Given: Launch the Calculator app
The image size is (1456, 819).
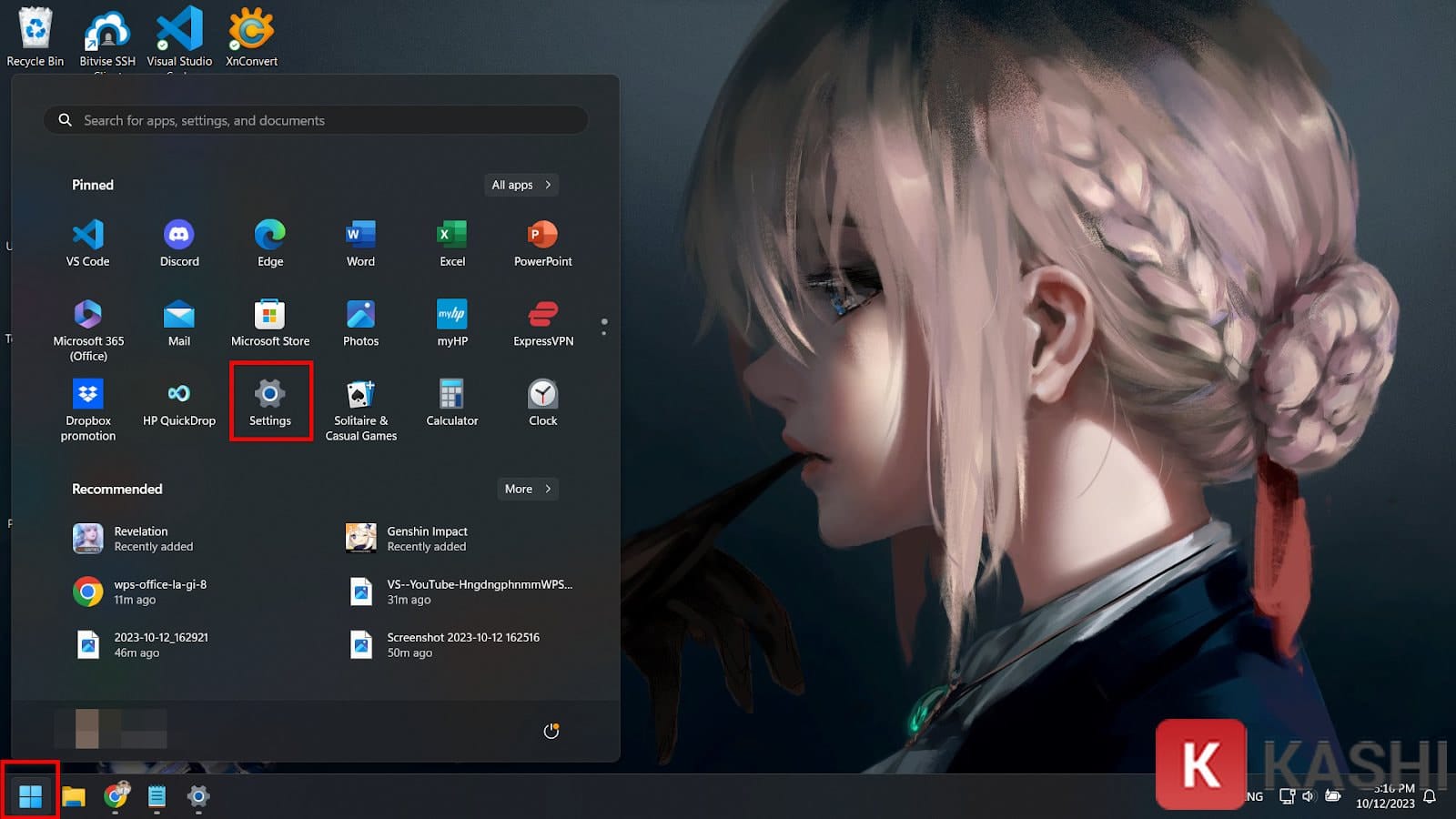Looking at the screenshot, I should (x=451, y=400).
